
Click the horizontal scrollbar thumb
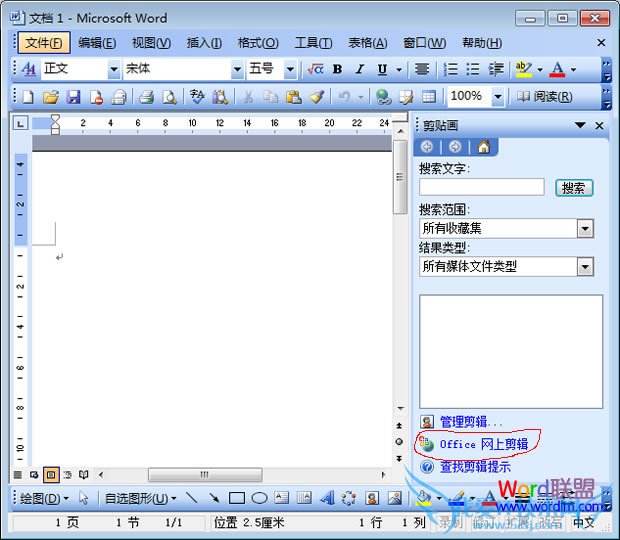point(205,475)
